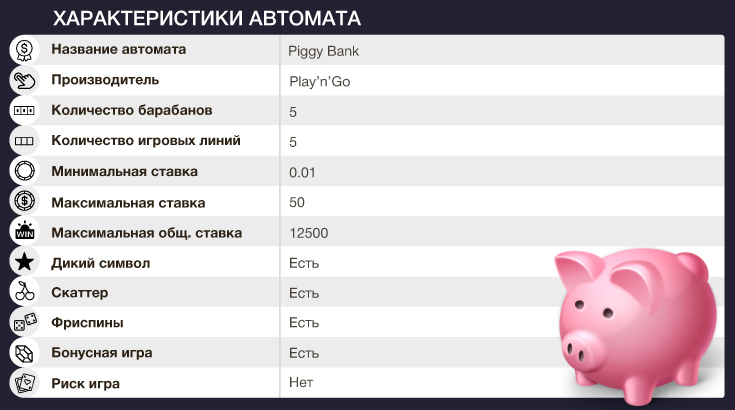This screenshot has height=410, width=735.
Task: Click the pointing hand icon beside Производитель
Action: pyautogui.click(x=23, y=80)
